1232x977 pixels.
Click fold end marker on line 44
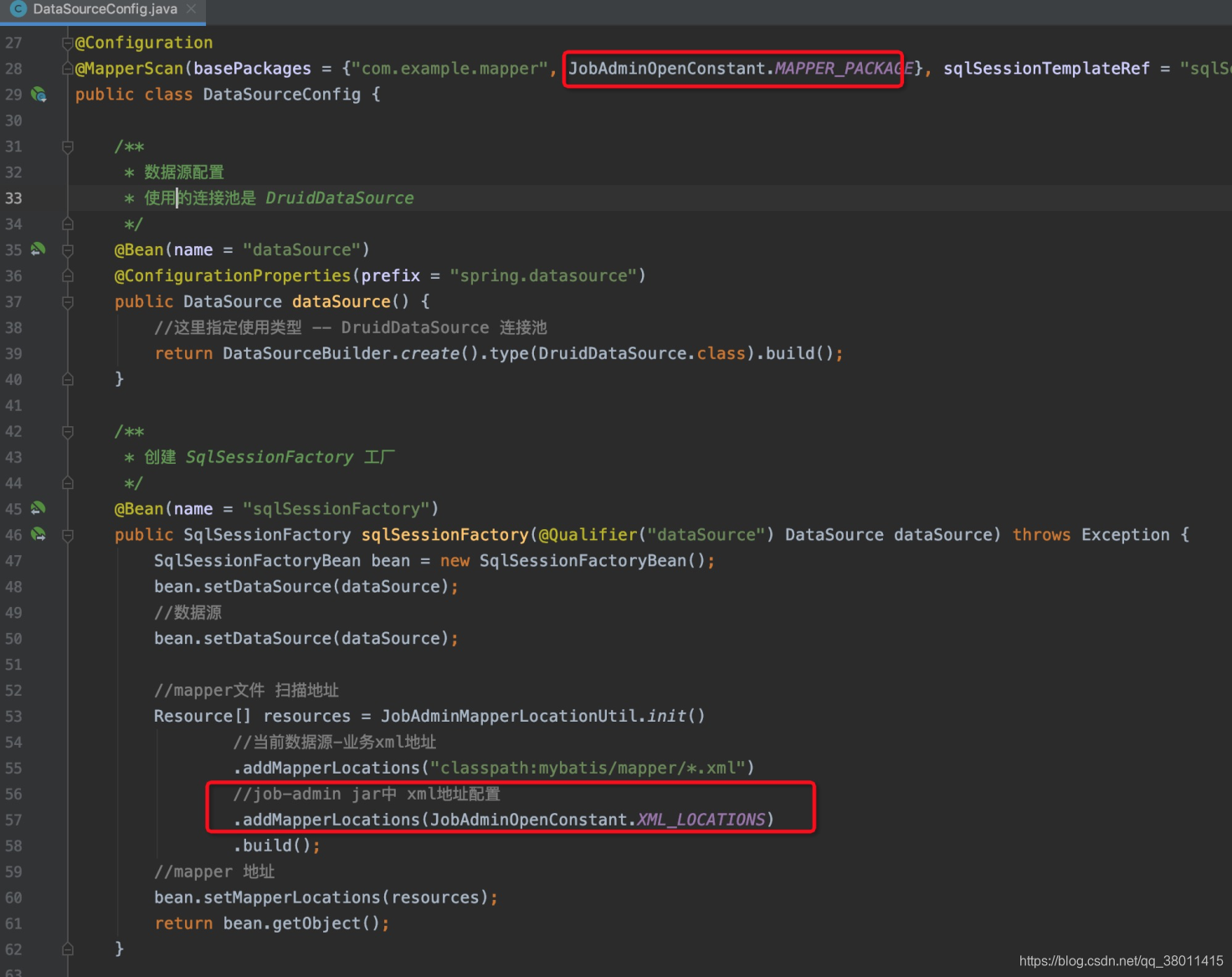click(x=68, y=483)
